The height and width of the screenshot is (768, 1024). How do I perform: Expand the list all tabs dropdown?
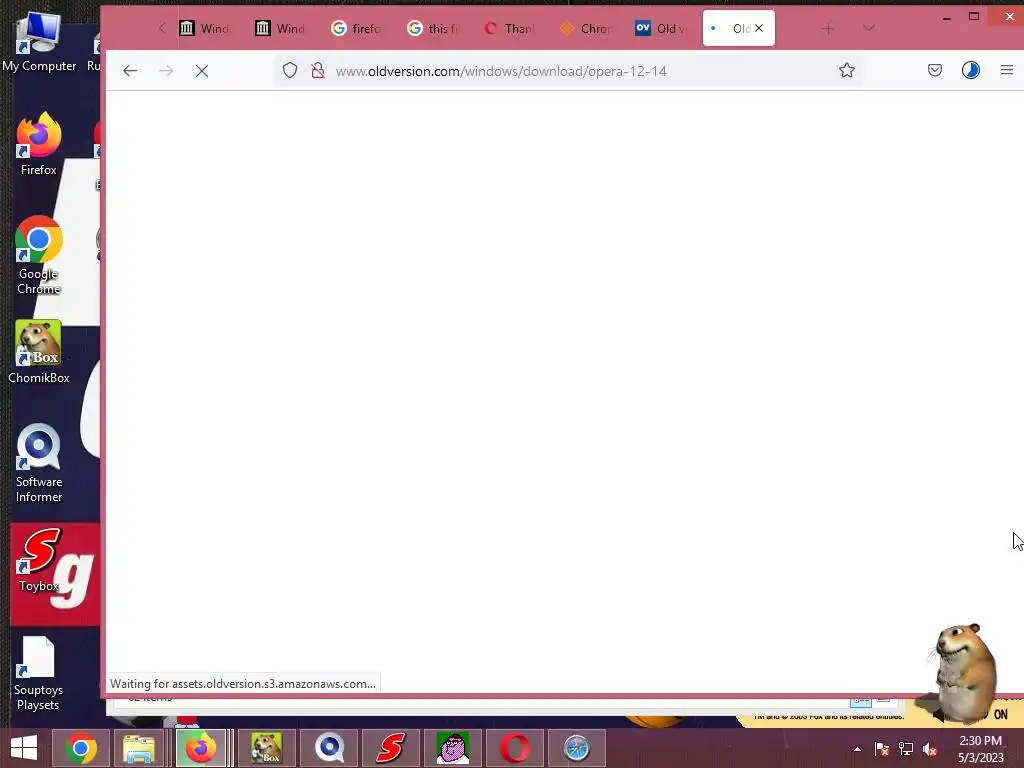tap(869, 28)
